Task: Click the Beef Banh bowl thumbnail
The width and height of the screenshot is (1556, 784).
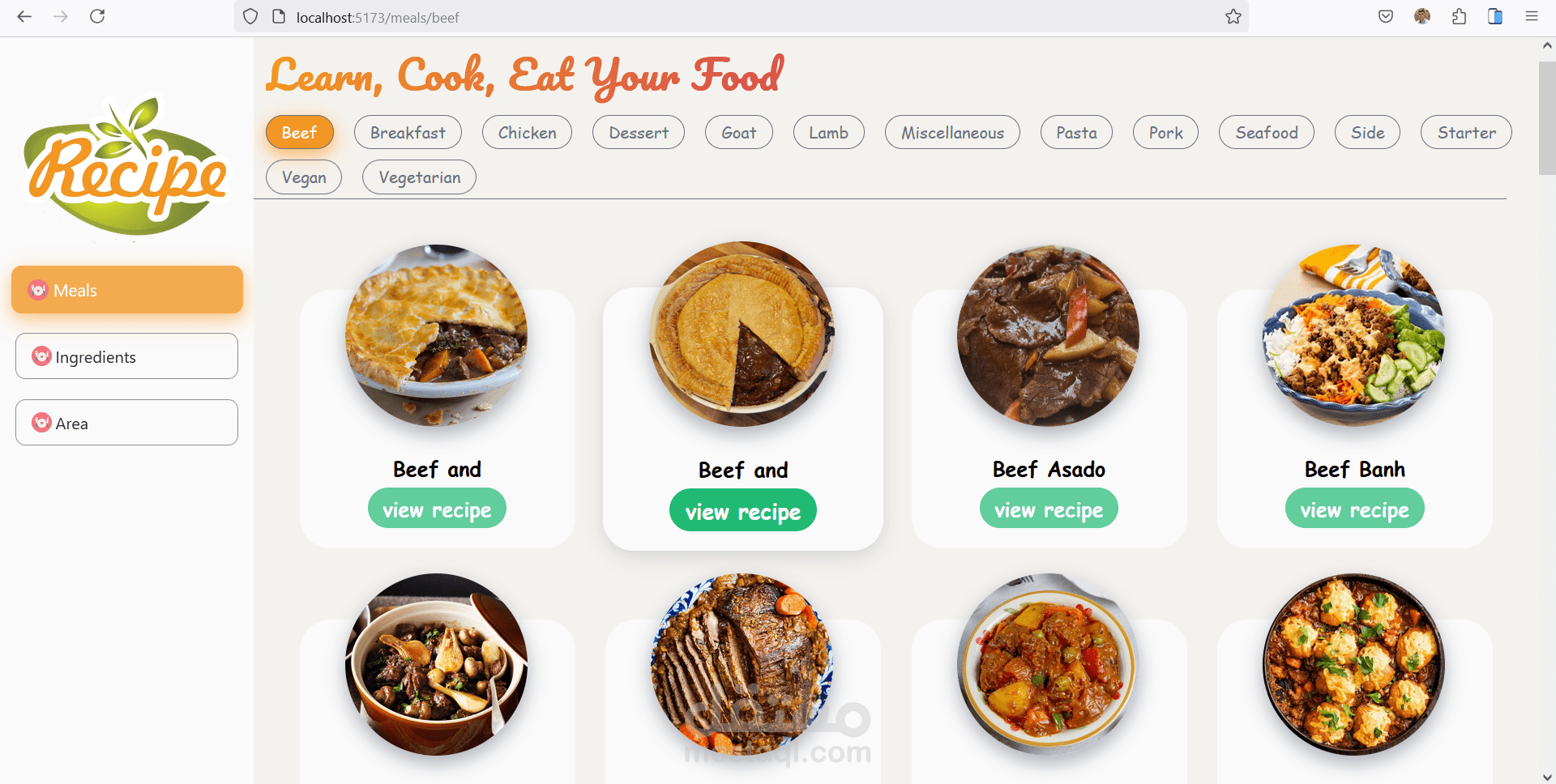Action: point(1353,335)
